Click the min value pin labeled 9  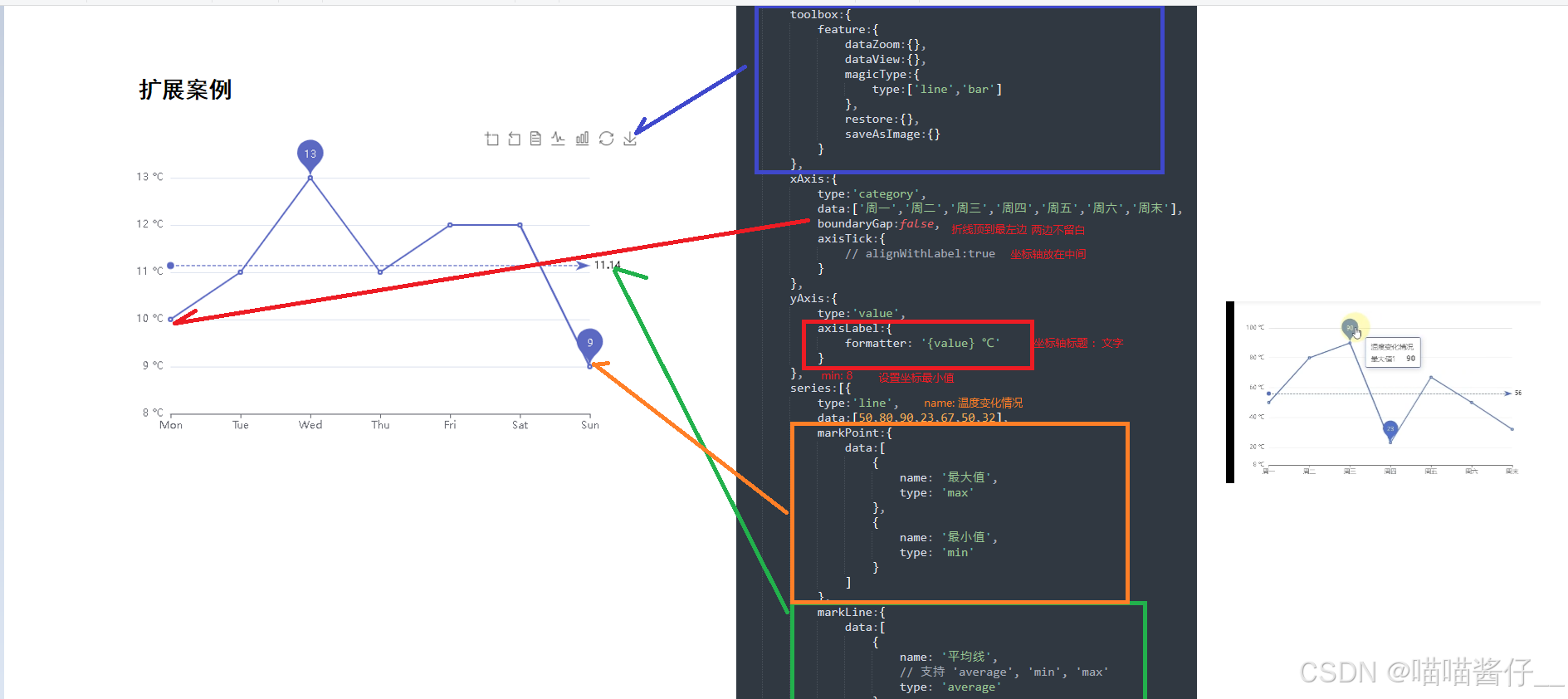[x=589, y=343]
